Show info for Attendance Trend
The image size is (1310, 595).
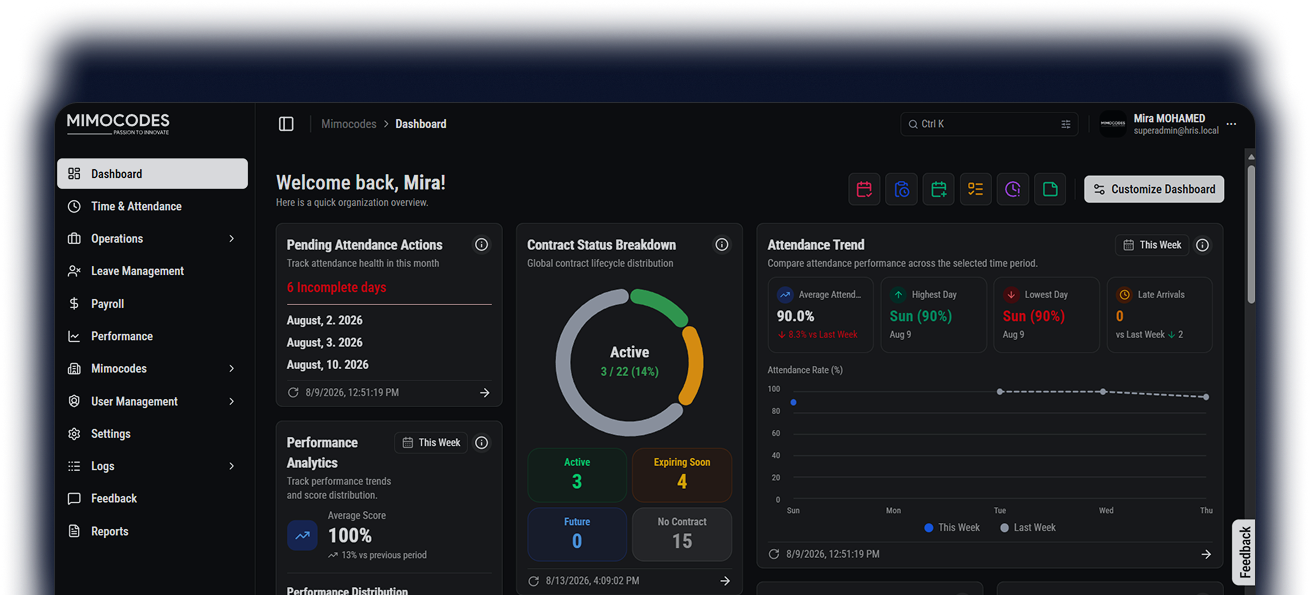coord(1202,244)
